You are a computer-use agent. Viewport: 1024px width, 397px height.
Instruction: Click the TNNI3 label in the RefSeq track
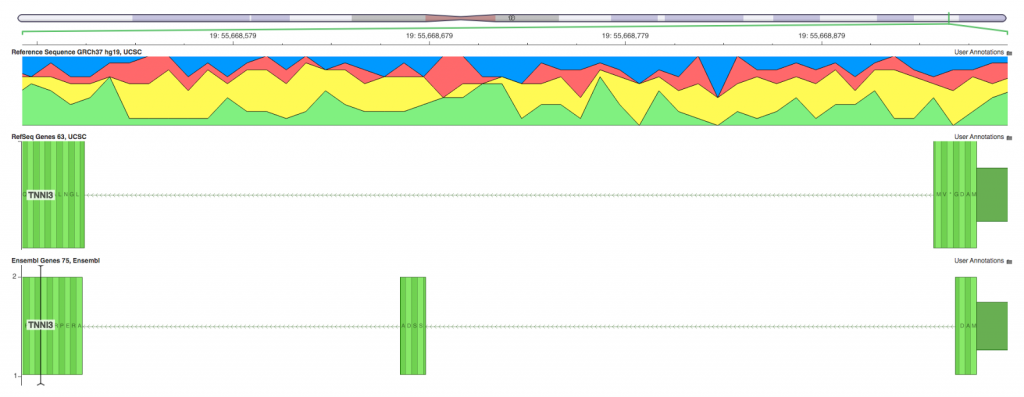40,195
